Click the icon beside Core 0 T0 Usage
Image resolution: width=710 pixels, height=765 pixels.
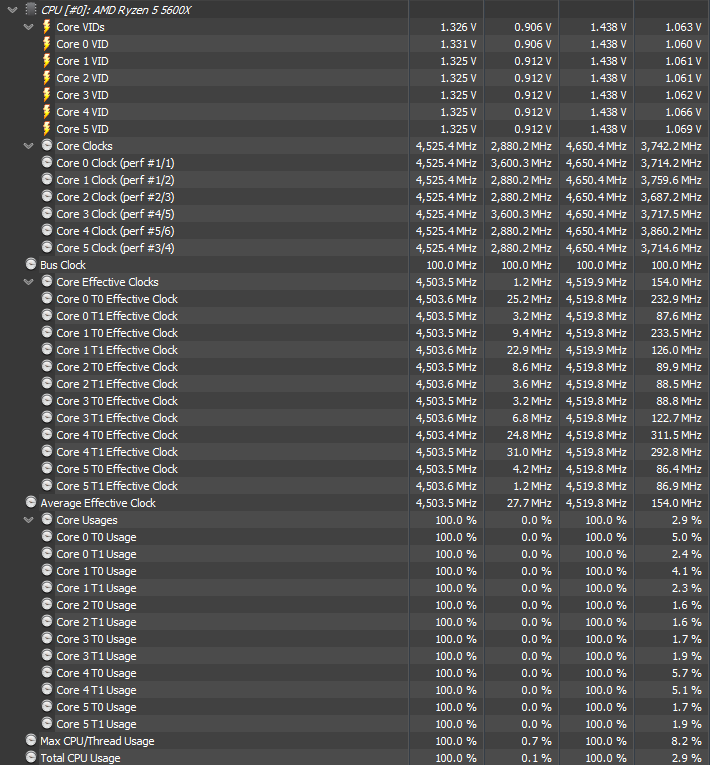[47, 536]
